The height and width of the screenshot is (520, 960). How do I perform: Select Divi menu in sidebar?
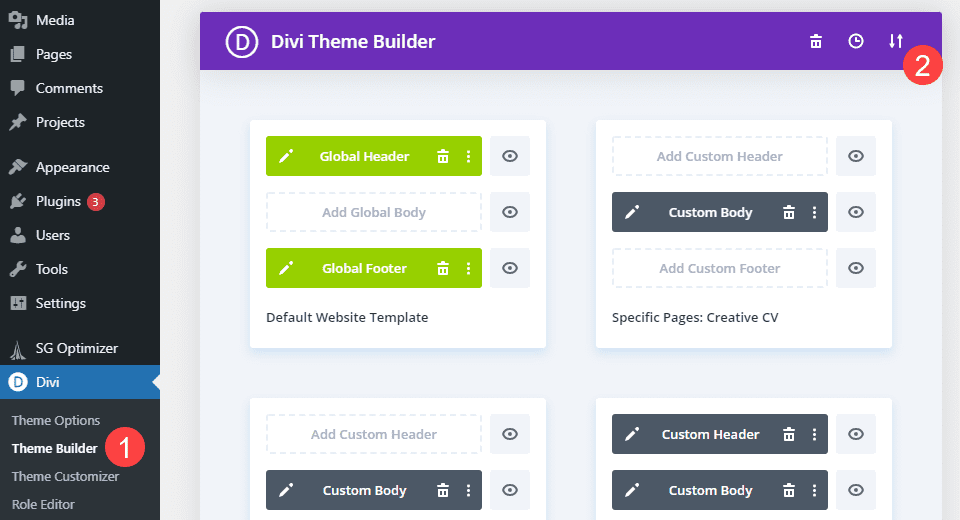(x=80, y=382)
